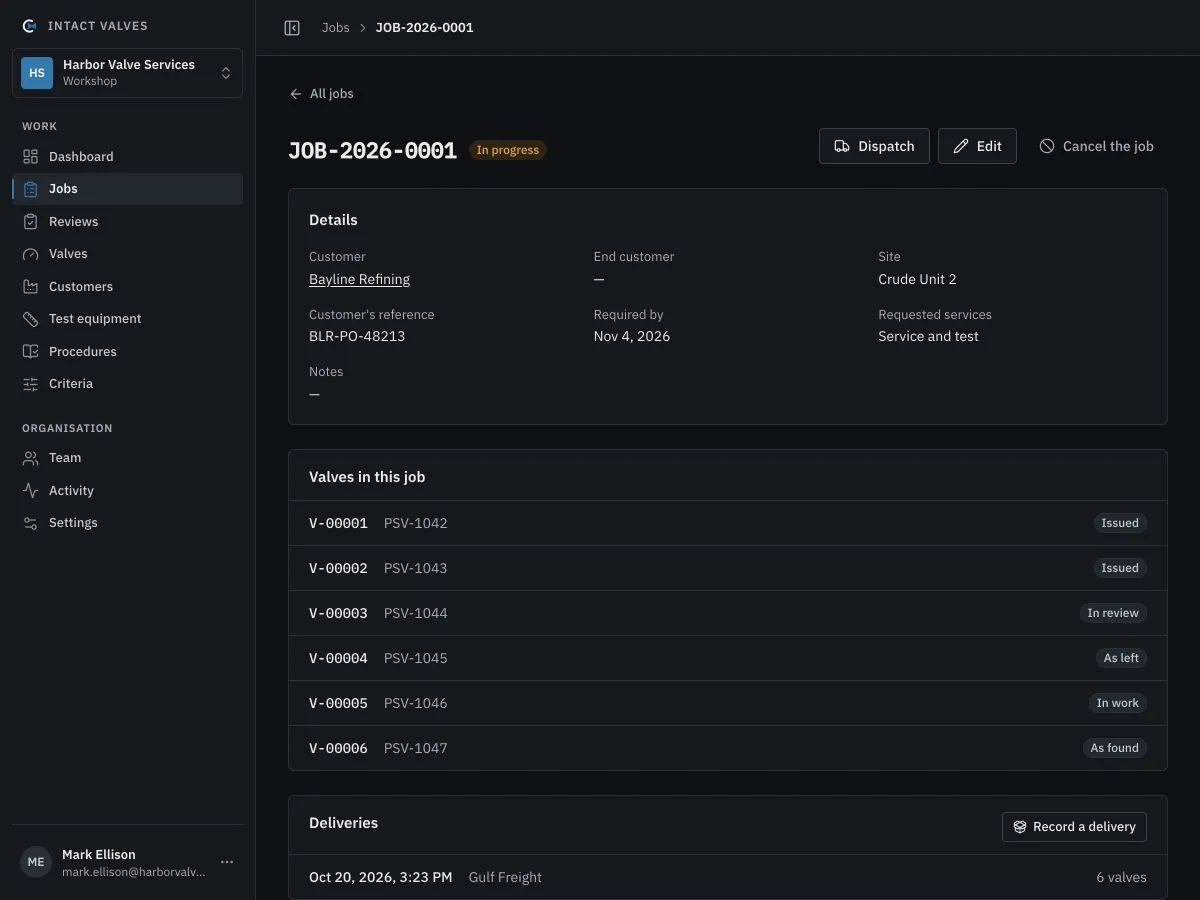Viewport: 1200px width, 900px height.
Task: Open the Bayline Refining customer link
Action: 359,279
